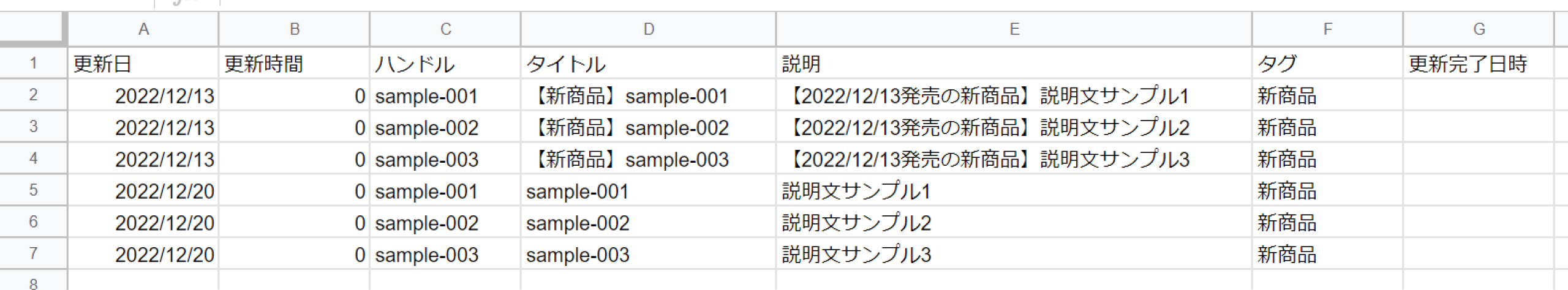Click the ハンドル header cell
Viewport: 1568px width, 290px height.
click(x=445, y=64)
